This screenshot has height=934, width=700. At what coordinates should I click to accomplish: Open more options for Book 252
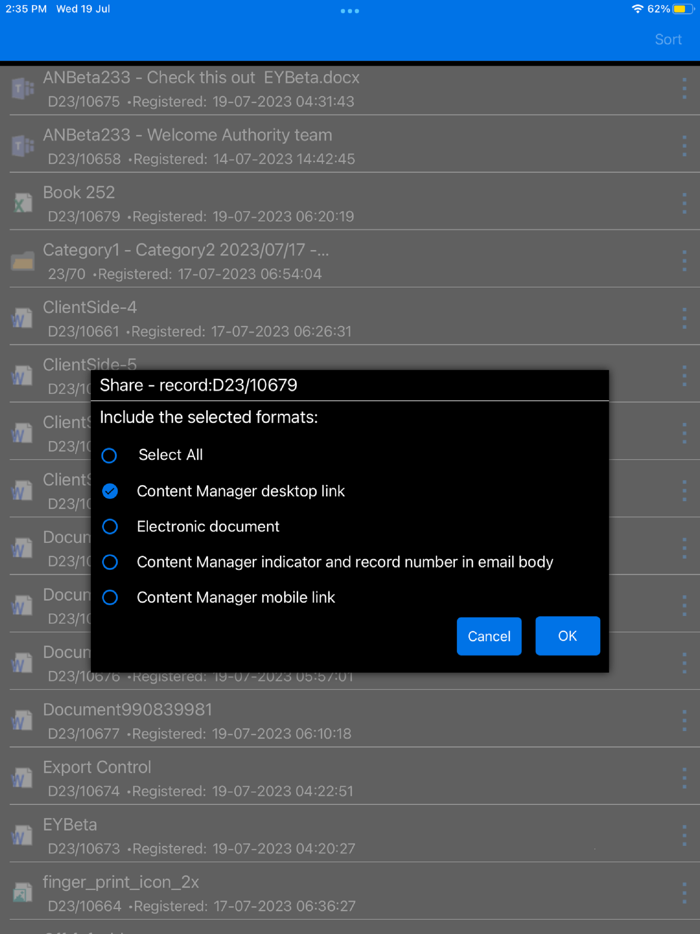684,204
